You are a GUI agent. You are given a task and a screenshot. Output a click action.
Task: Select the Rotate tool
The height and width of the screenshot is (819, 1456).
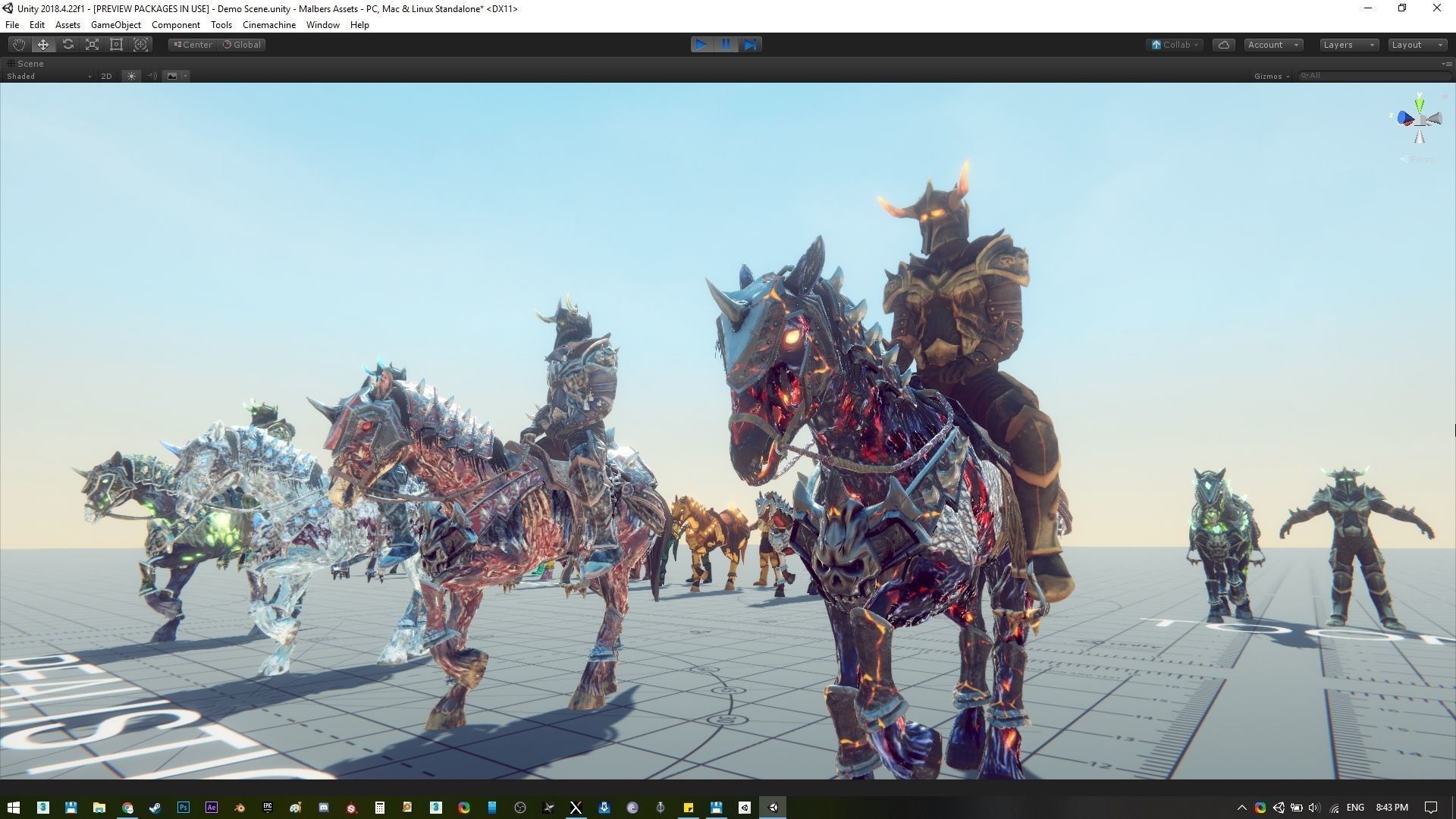pyautogui.click(x=67, y=45)
